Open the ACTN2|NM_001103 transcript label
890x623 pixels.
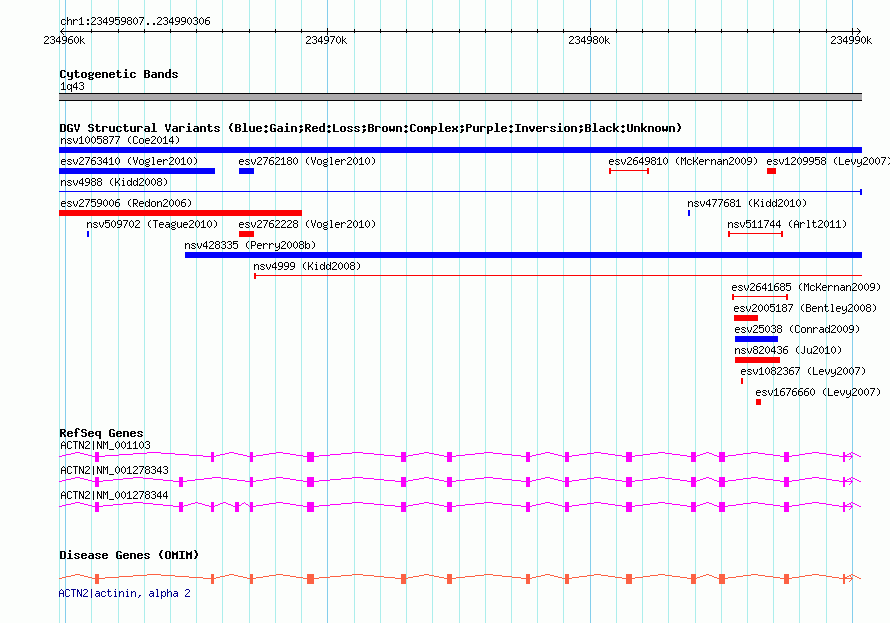pyautogui.click(x=105, y=445)
